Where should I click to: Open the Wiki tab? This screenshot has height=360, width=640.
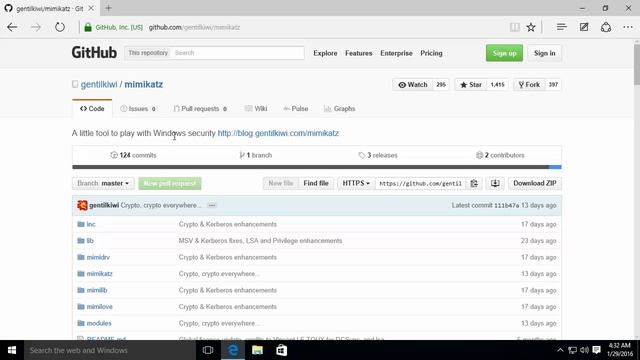(256, 109)
